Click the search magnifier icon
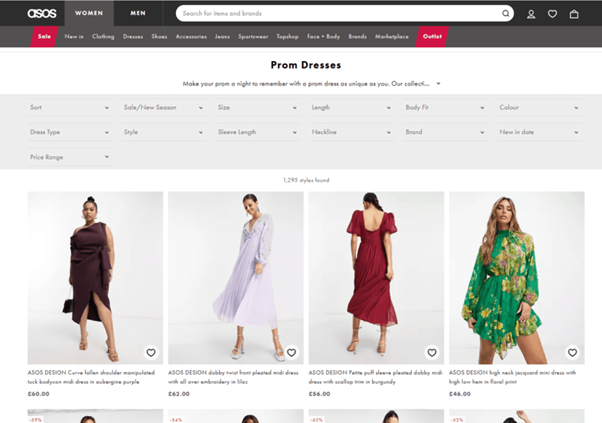Viewport: 602px width, 423px height. (506, 14)
